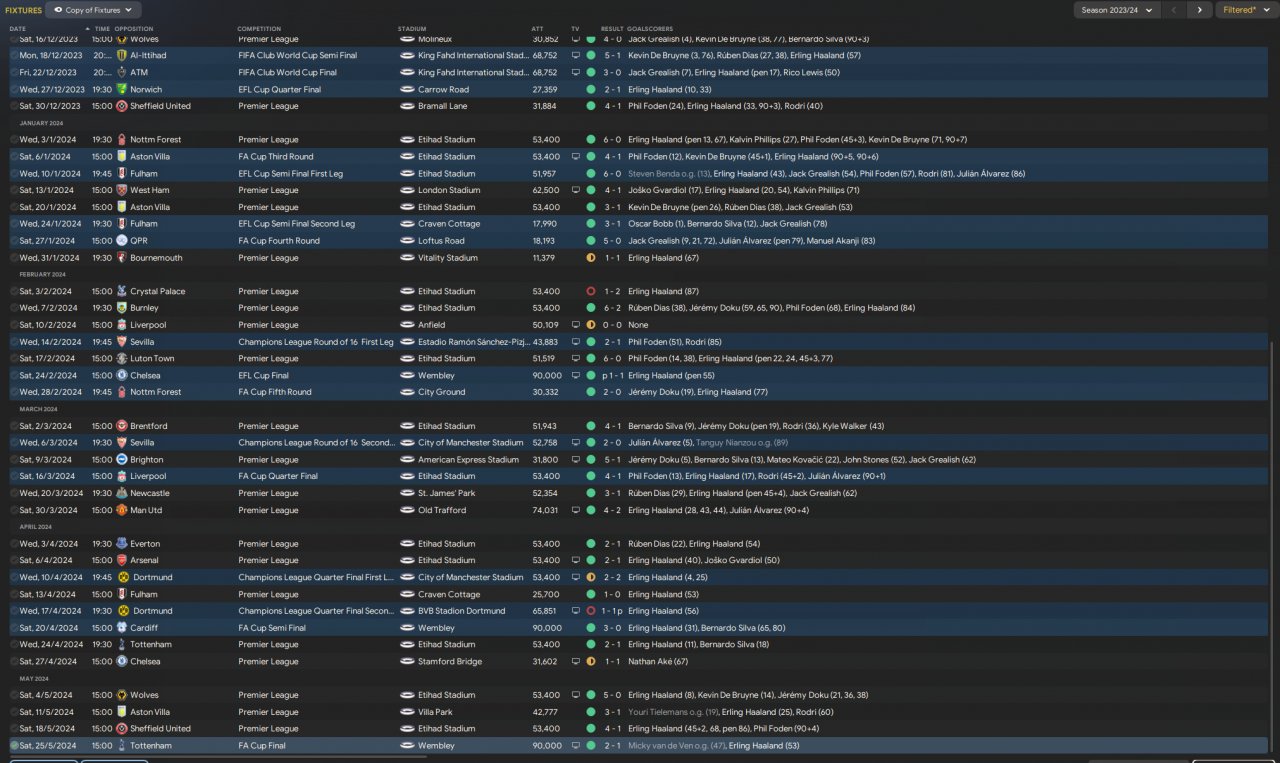Tick the selection circle for Mon, 18/12/2023
This screenshot has height=763, width=1280.
click(x=14, y=55)
